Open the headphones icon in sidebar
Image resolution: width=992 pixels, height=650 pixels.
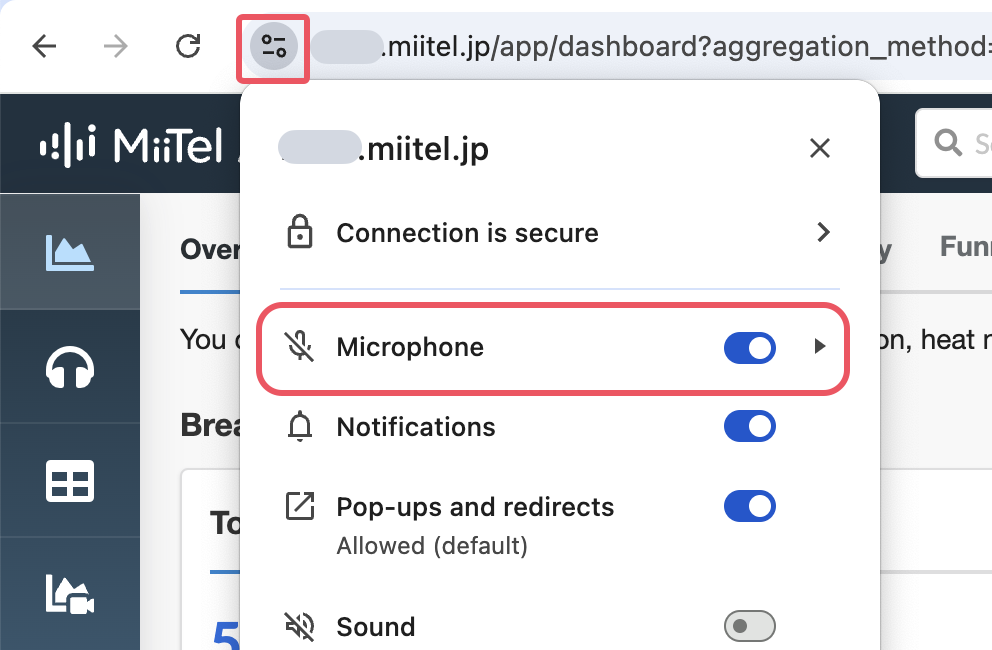pos(70,367)
